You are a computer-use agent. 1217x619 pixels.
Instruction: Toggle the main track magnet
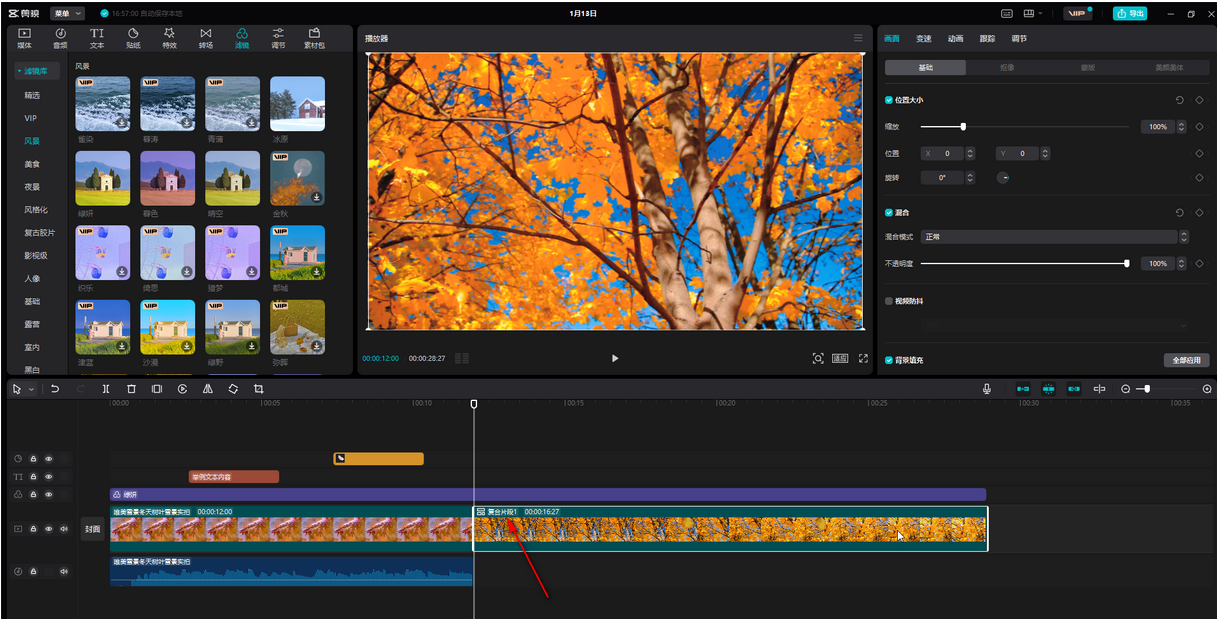(x=1023, y=389)
